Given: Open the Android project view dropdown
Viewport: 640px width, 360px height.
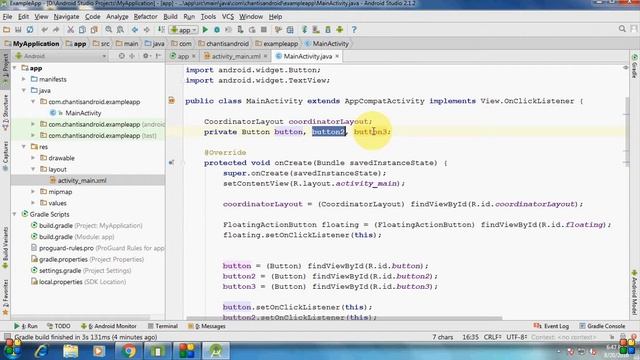Looking at the screenshot, I should pos(60,56).
